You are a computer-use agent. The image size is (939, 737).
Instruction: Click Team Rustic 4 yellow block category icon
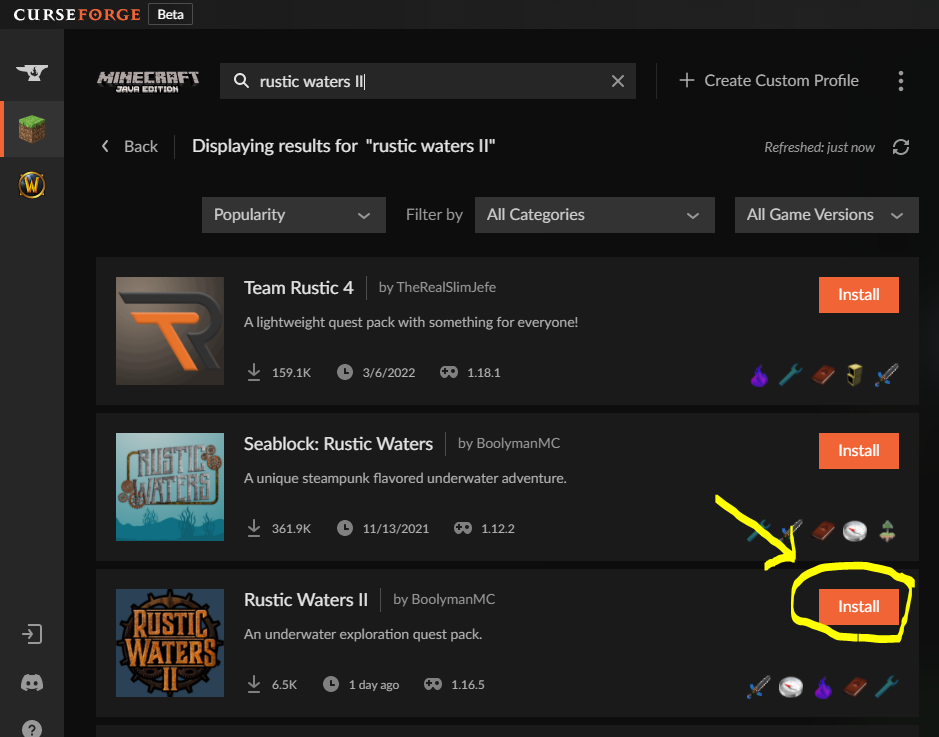pos(855,375)
